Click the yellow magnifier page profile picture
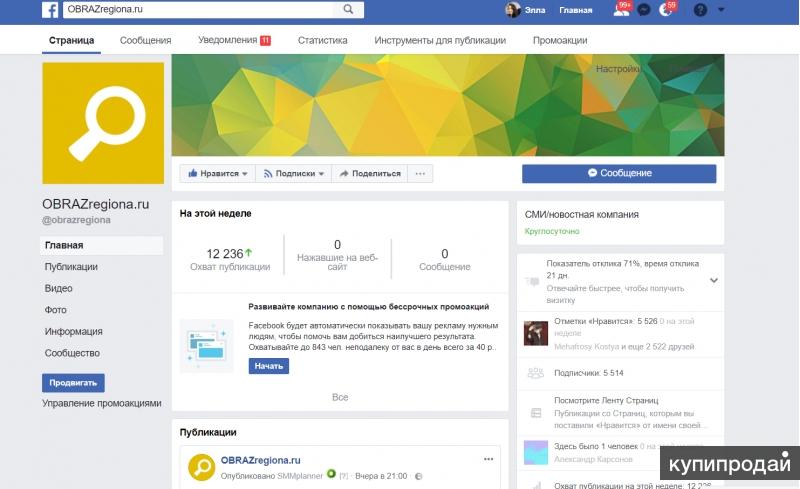The image size is (800, 489). (103, 123)
